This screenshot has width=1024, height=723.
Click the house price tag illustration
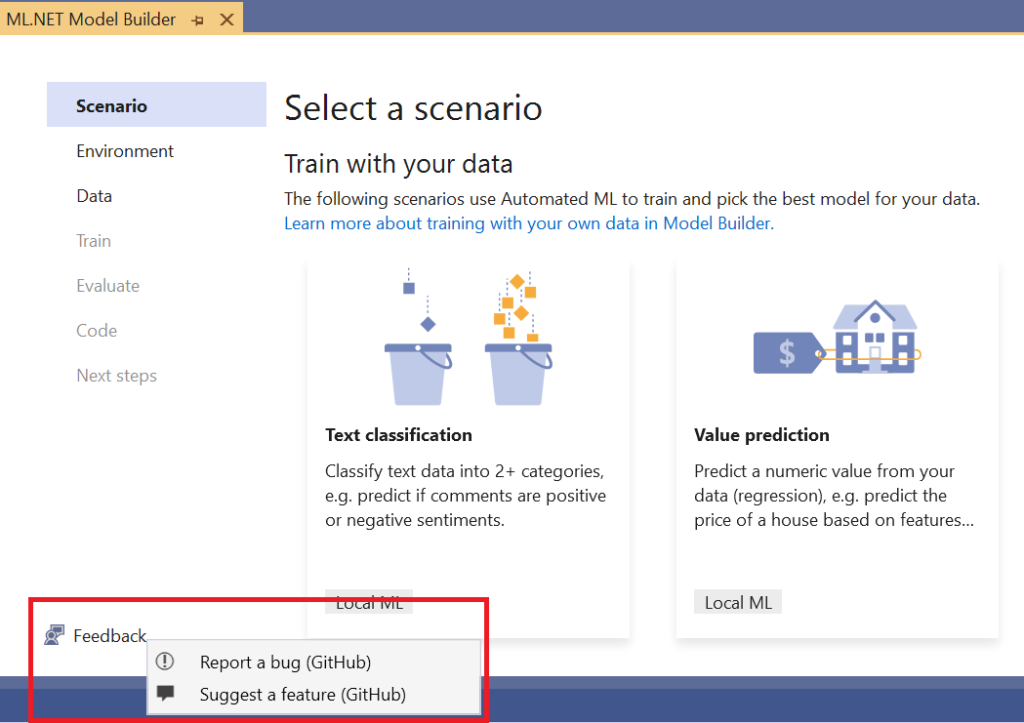click(837, 337)
